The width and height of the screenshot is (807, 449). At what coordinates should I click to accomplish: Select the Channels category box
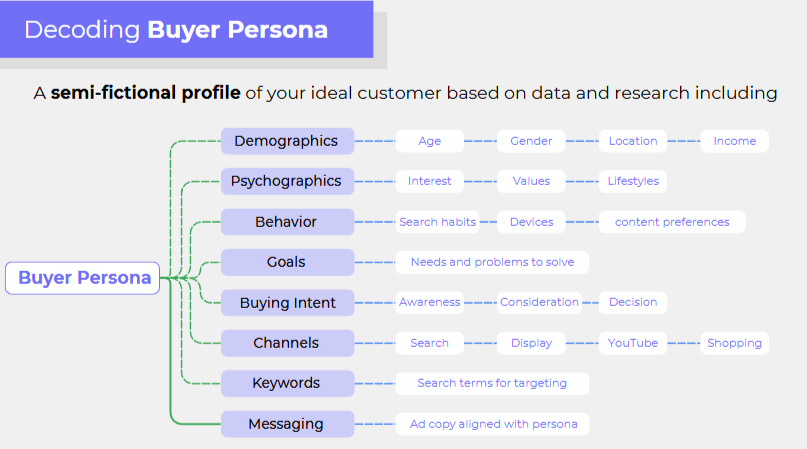[x=287, y=343]
